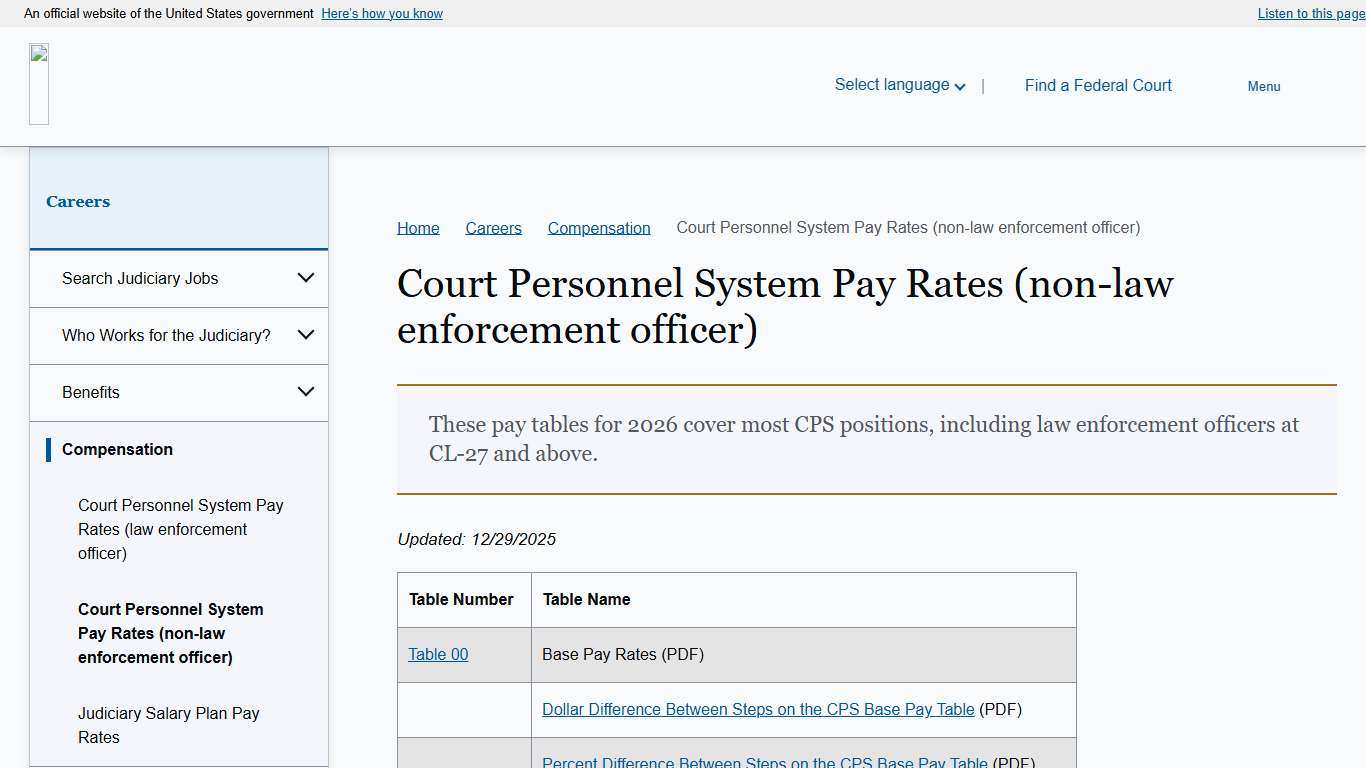This screenshot has width=1366, height=768.
Task: Select the Careers sidebar heading
Action: [78, 201]
